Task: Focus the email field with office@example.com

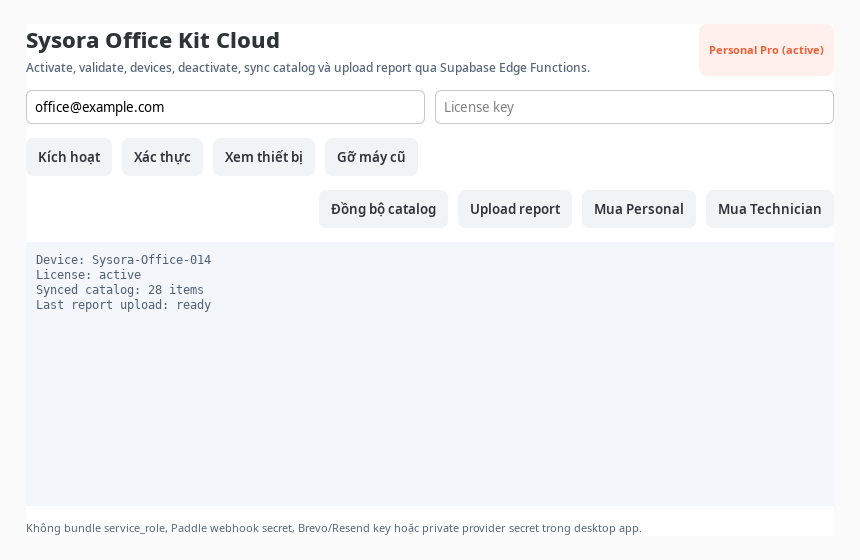Action: tap(225, 107)
